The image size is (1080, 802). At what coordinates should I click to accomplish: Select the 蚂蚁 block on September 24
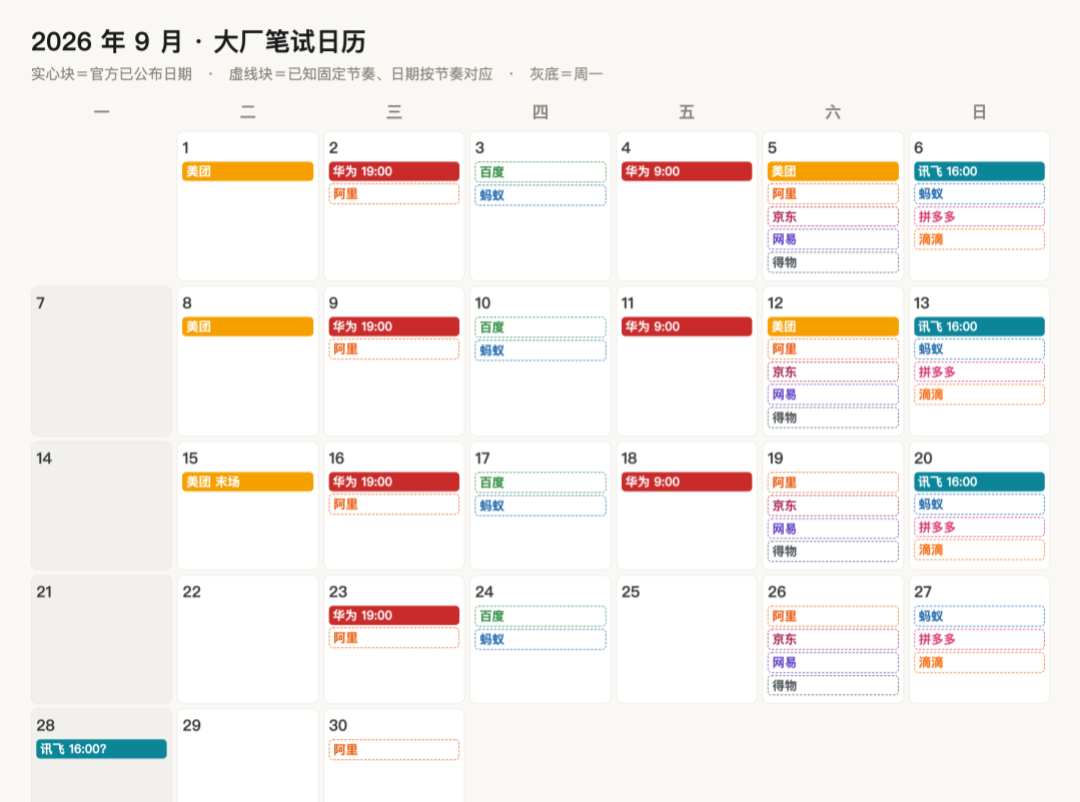(540, 639)
